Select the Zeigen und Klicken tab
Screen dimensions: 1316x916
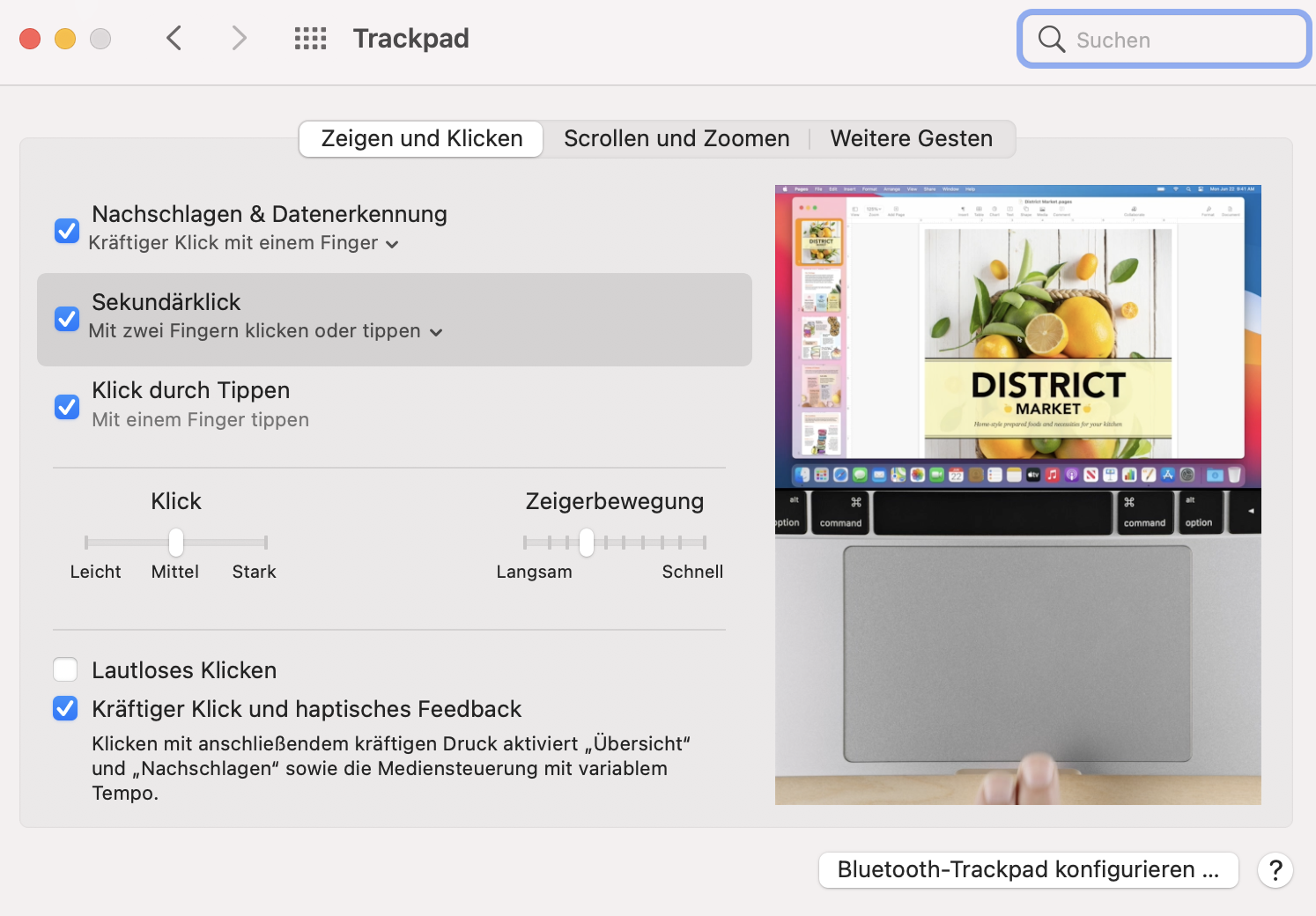[421, 139]
